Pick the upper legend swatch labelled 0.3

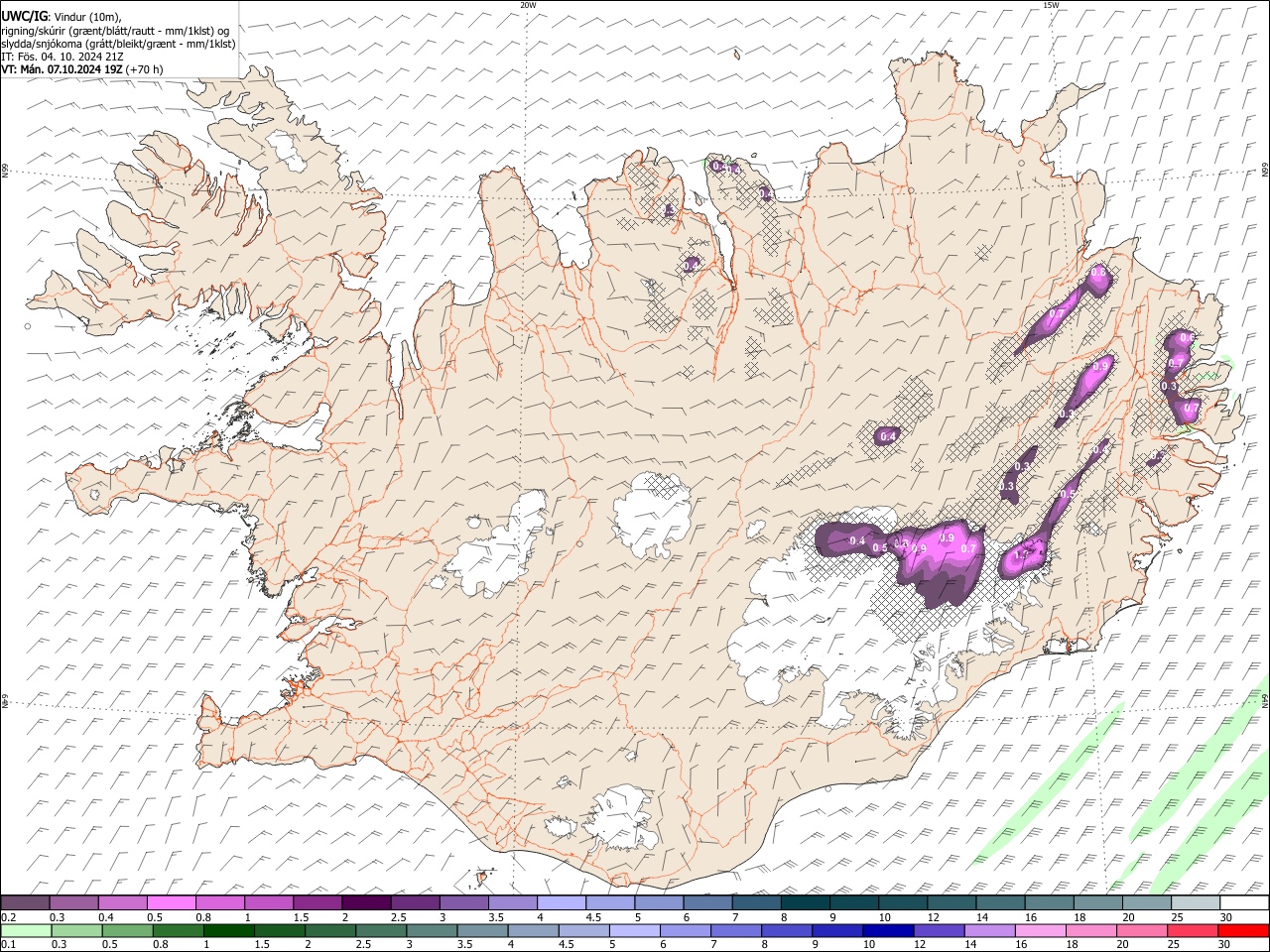coord(73,902)
